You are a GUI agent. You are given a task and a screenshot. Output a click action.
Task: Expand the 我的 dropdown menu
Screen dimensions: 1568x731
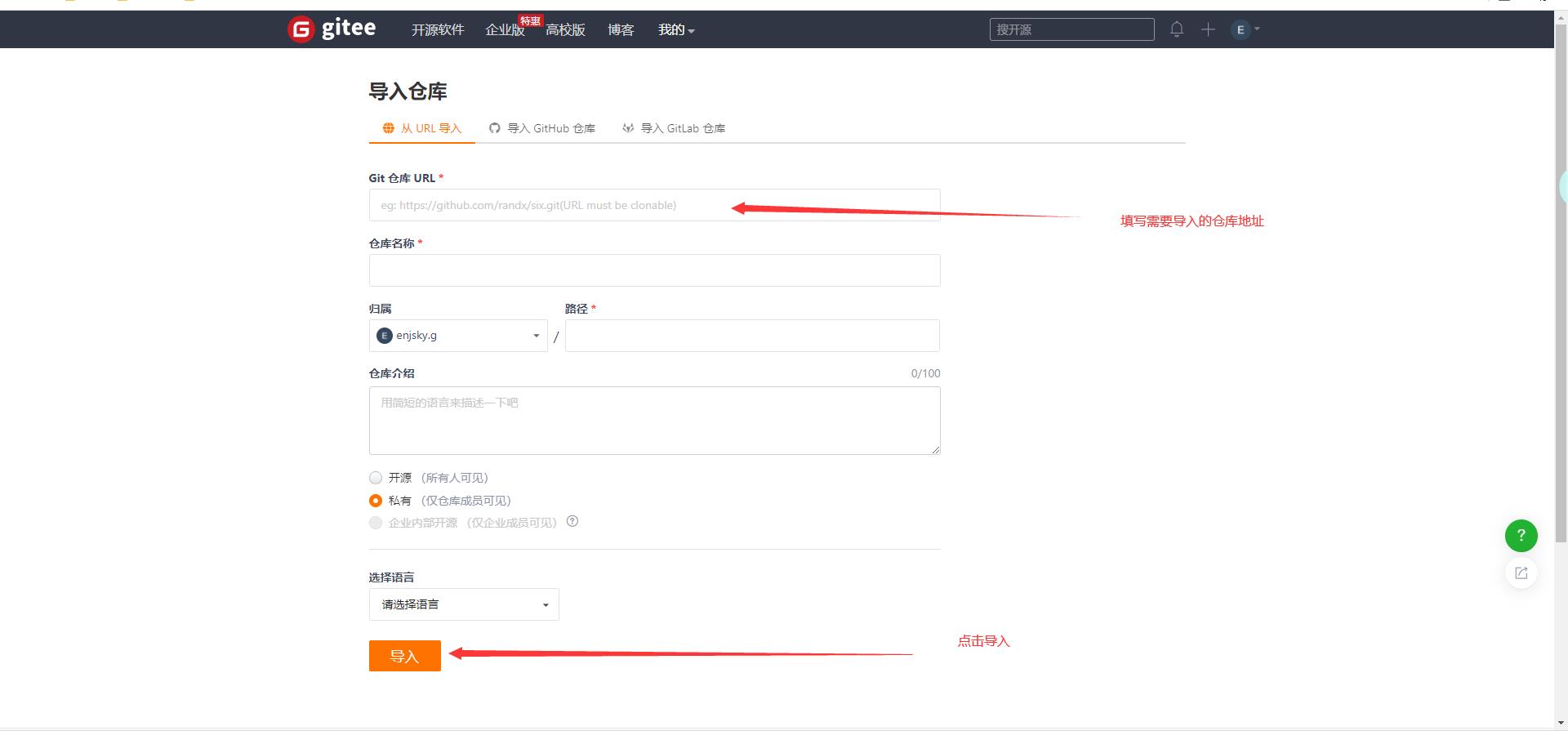(676, 30)
